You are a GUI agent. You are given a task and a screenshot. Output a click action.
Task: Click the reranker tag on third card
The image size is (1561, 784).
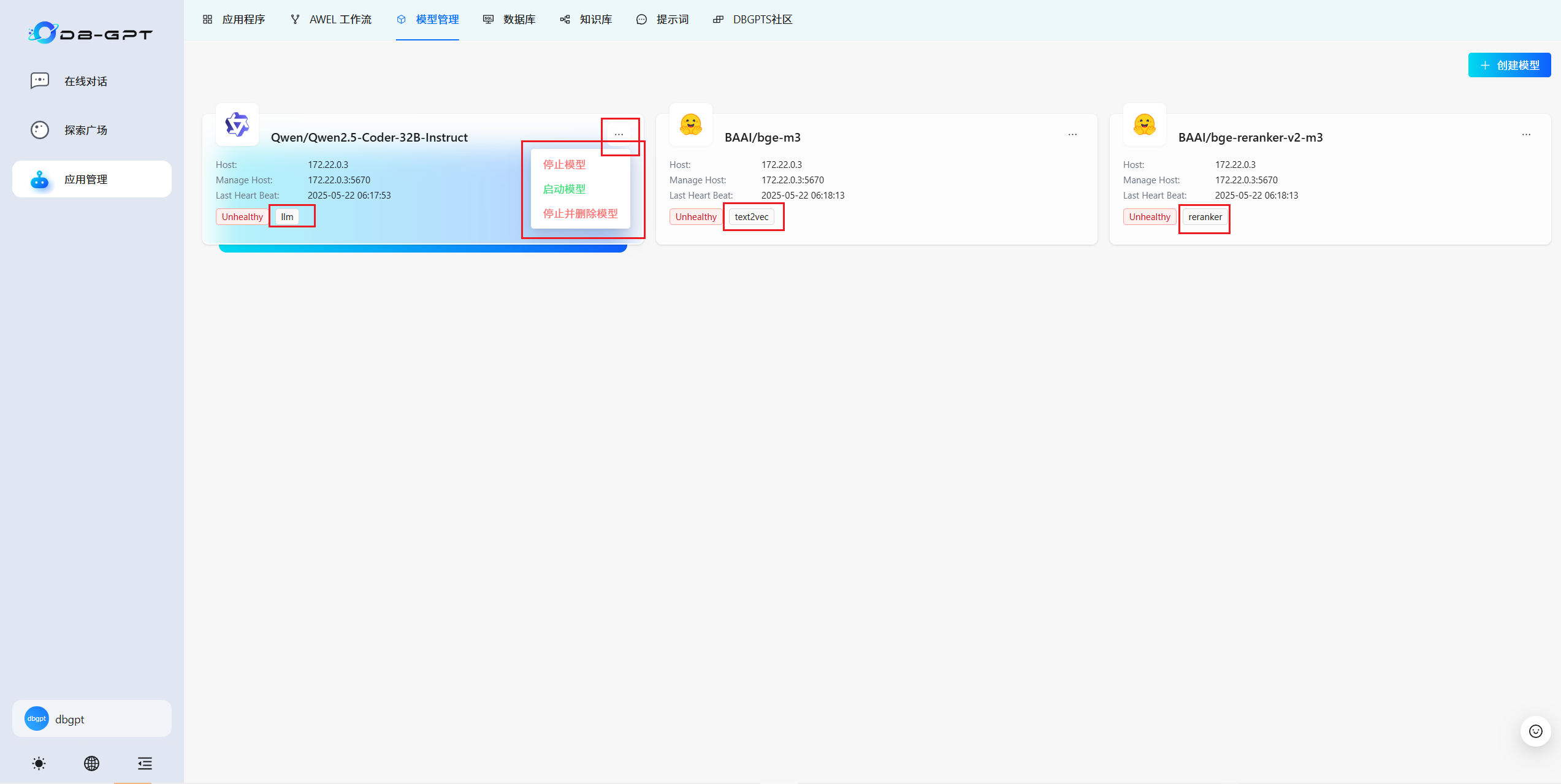[1205, 217]
